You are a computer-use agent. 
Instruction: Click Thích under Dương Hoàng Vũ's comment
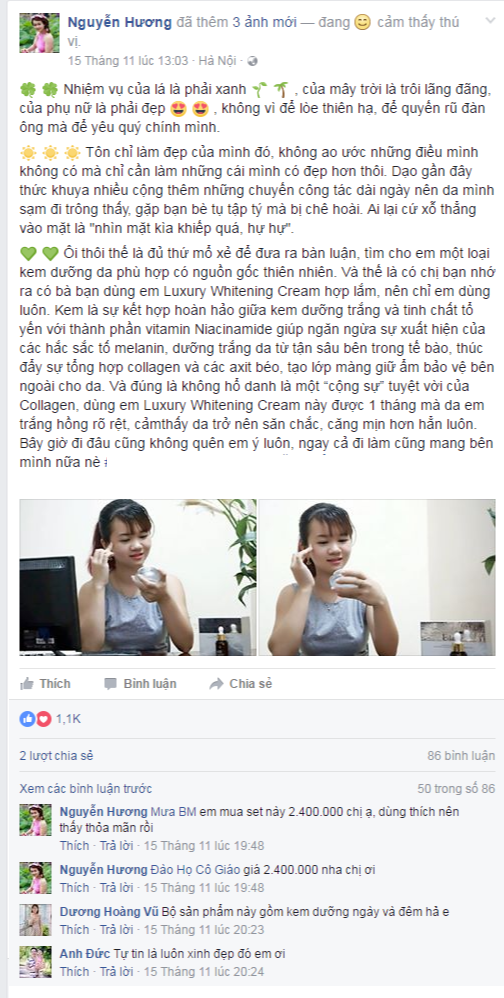74,929
